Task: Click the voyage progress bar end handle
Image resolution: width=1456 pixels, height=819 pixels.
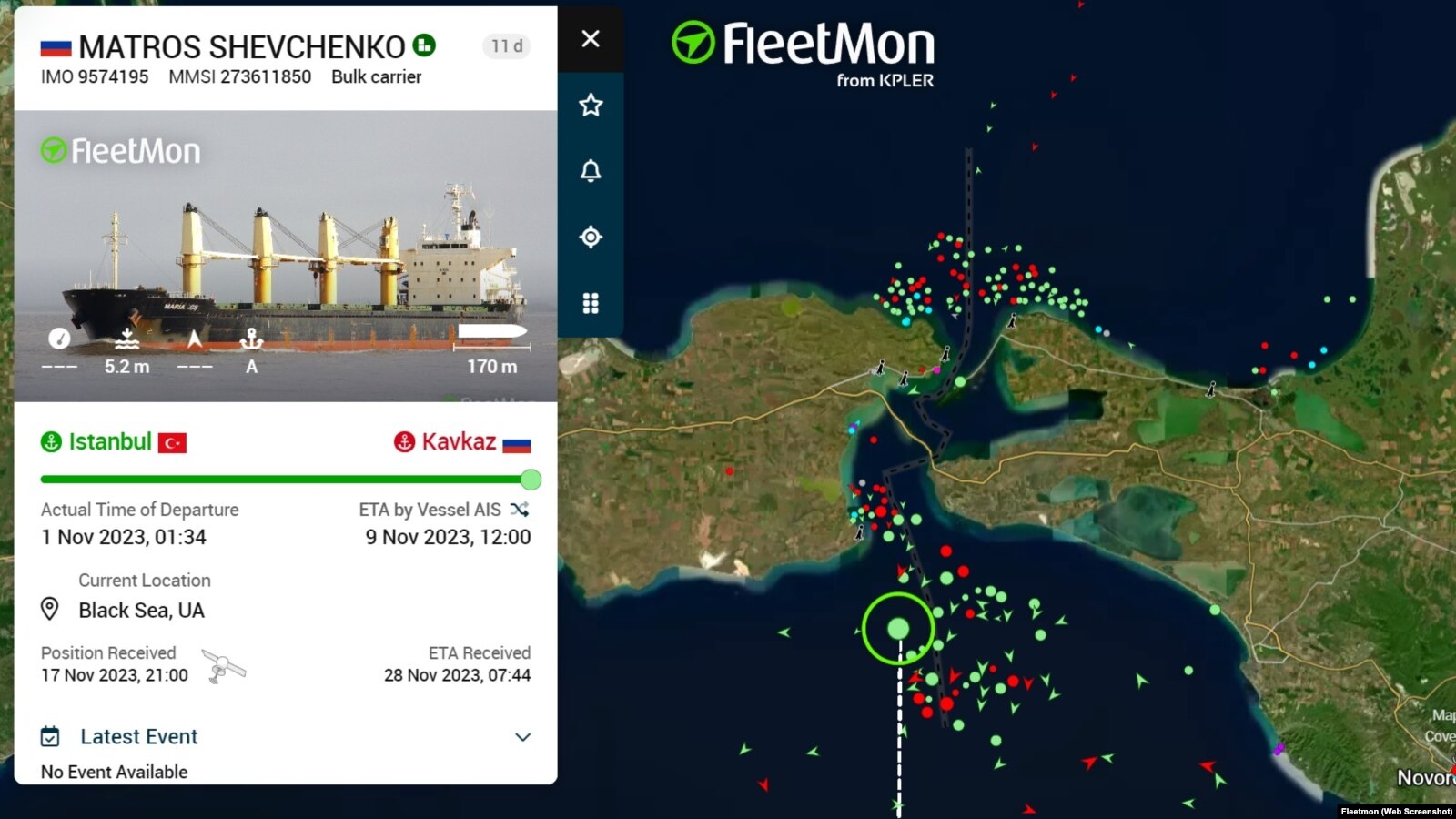Action: 531,480
